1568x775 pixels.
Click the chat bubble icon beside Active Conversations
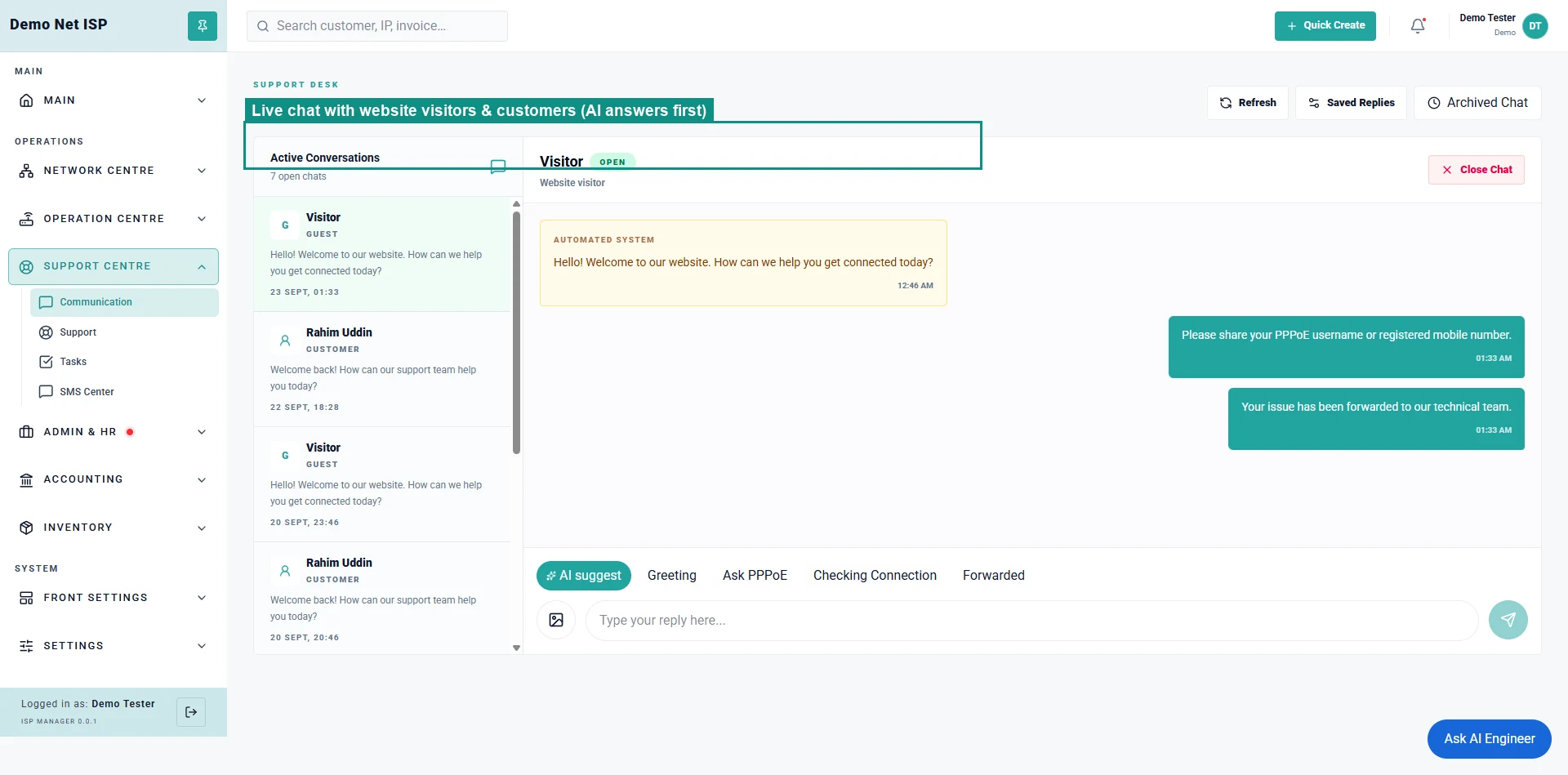point(498,167)
